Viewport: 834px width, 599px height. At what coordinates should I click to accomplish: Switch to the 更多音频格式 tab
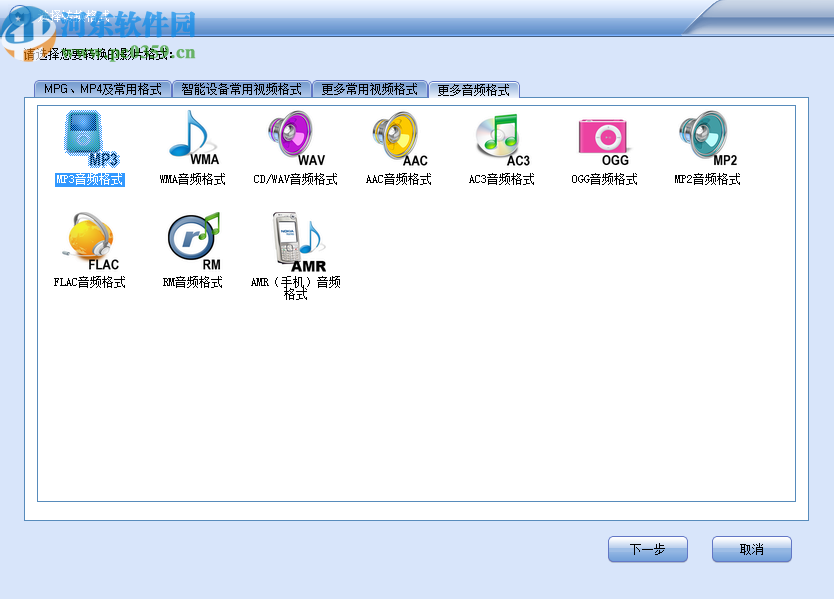click(x=476, y=88)
